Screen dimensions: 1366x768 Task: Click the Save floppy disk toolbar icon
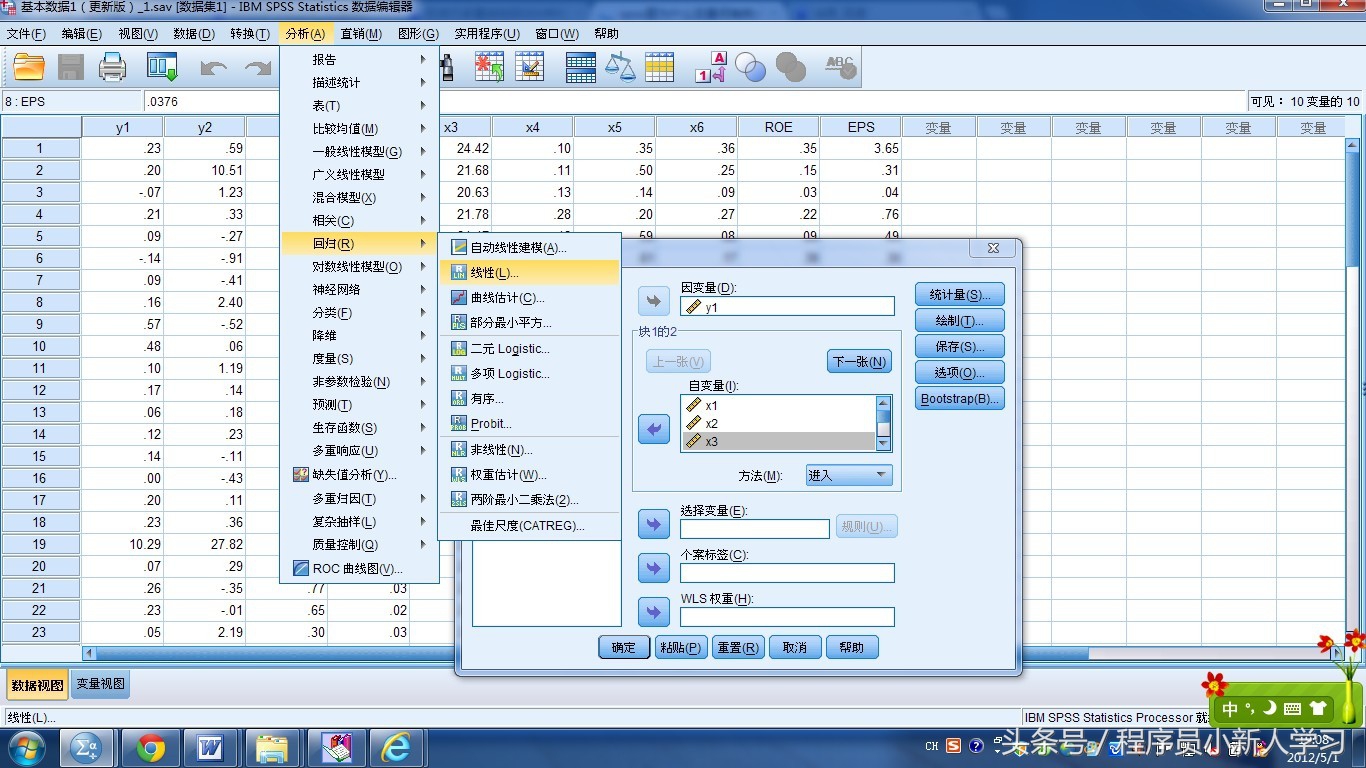[x=71, y=67]
